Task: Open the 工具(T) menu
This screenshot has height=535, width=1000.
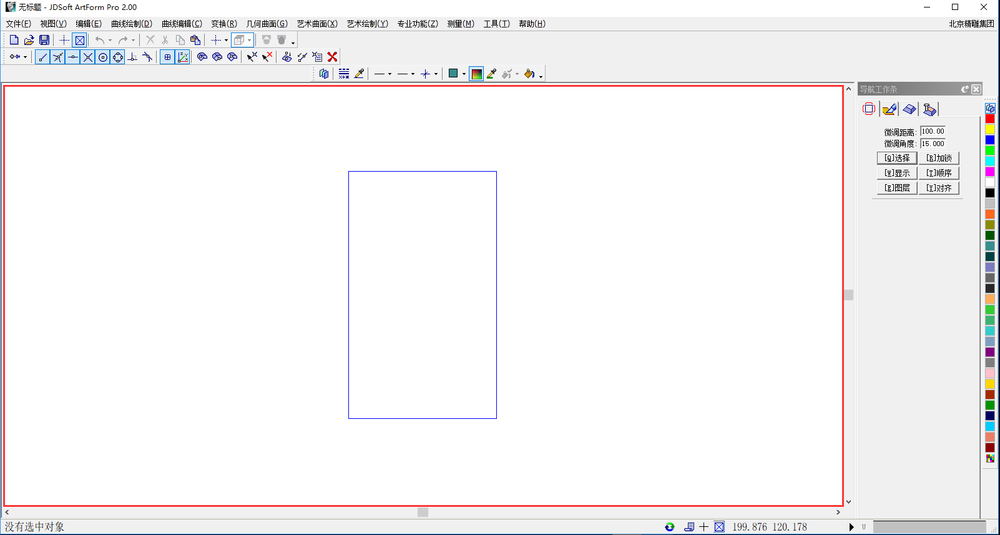Action: [496, 24]
